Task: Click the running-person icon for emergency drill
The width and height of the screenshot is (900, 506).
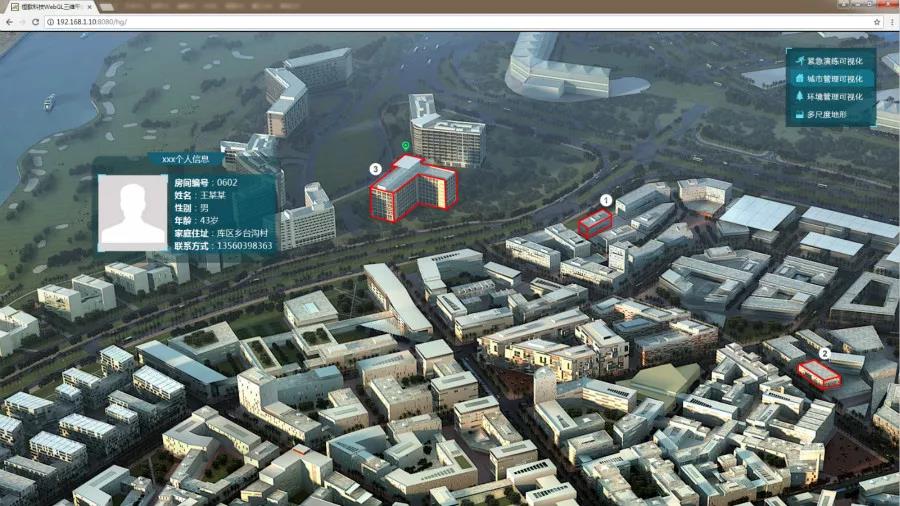Action: (x=800, y=60)
